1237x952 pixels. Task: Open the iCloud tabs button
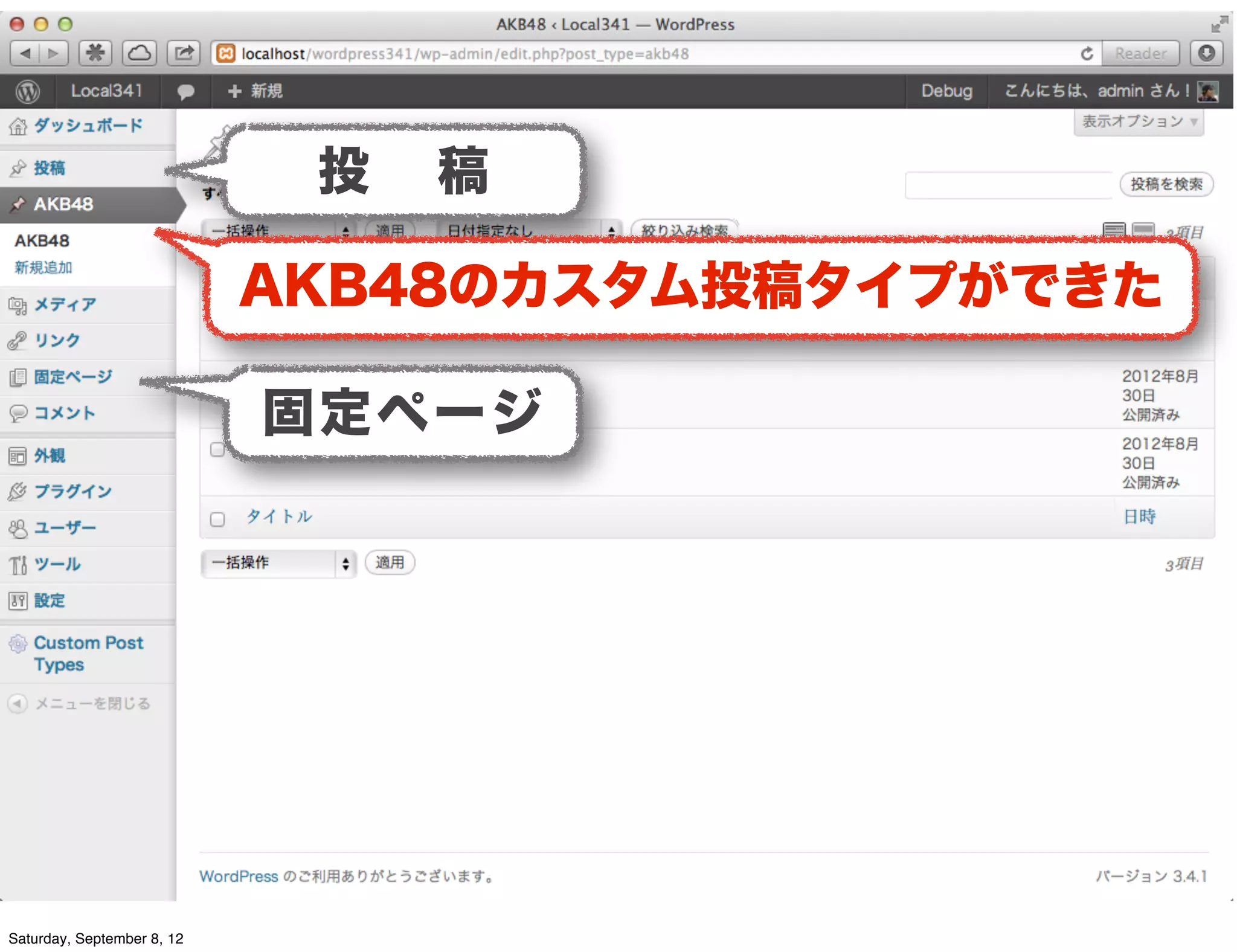(x=140, y=54)
